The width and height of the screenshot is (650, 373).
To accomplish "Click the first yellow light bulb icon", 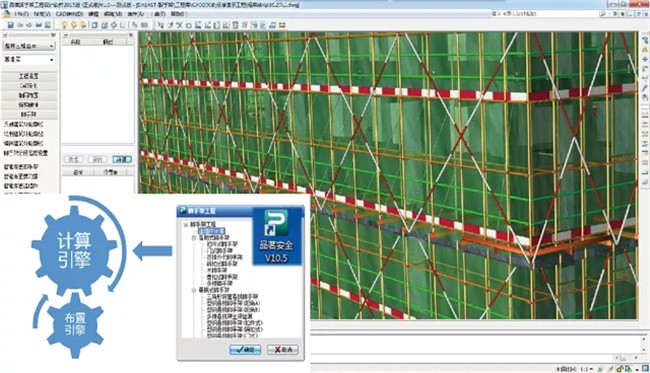I will [x=64, y=25].
